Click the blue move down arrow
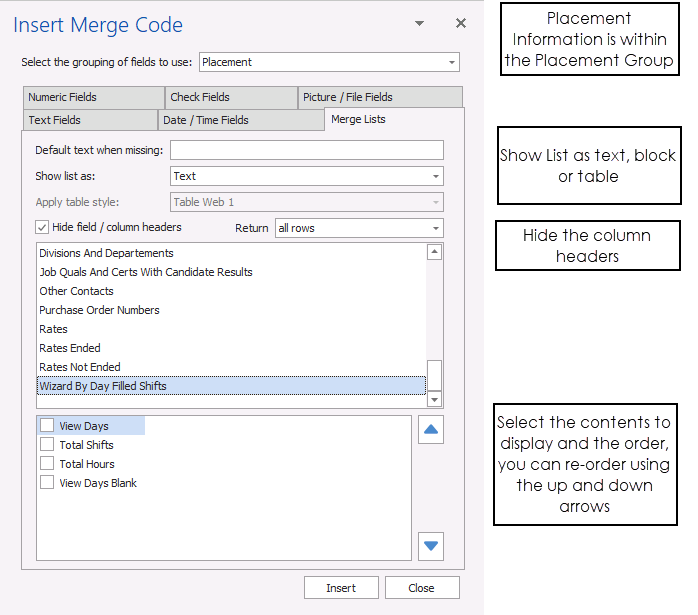Viewport: 698px width, 615px height. (x=431, y=546)
